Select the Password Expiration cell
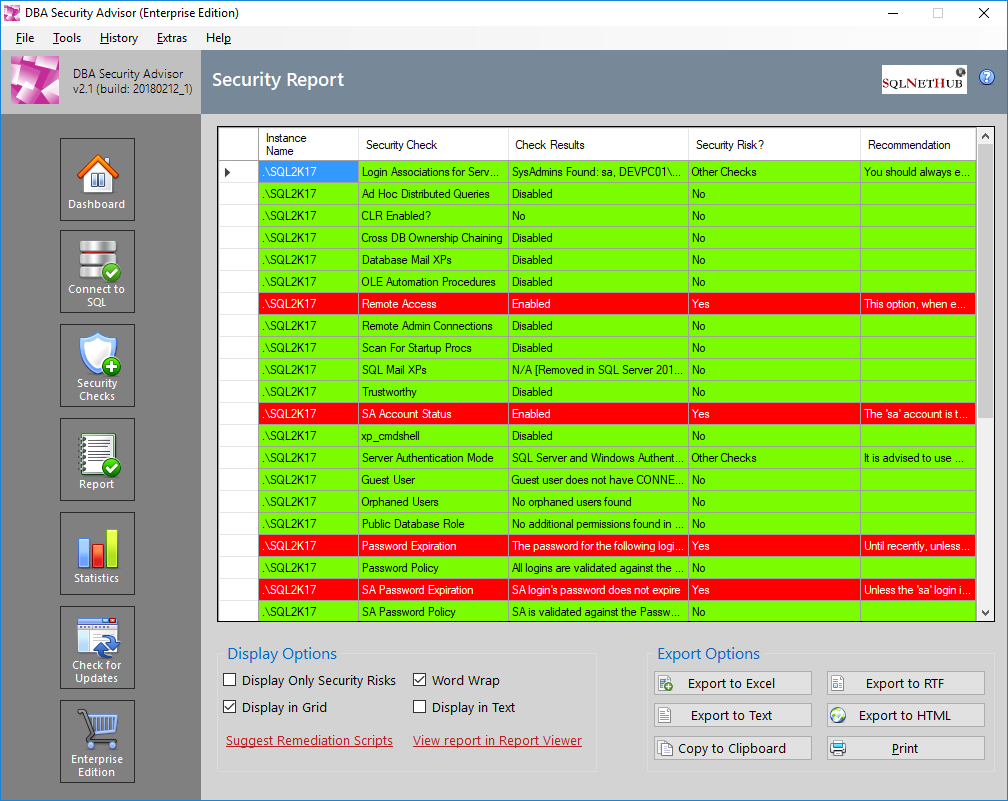This screenshot has width=1008, height=801. (x=433, y=546)
